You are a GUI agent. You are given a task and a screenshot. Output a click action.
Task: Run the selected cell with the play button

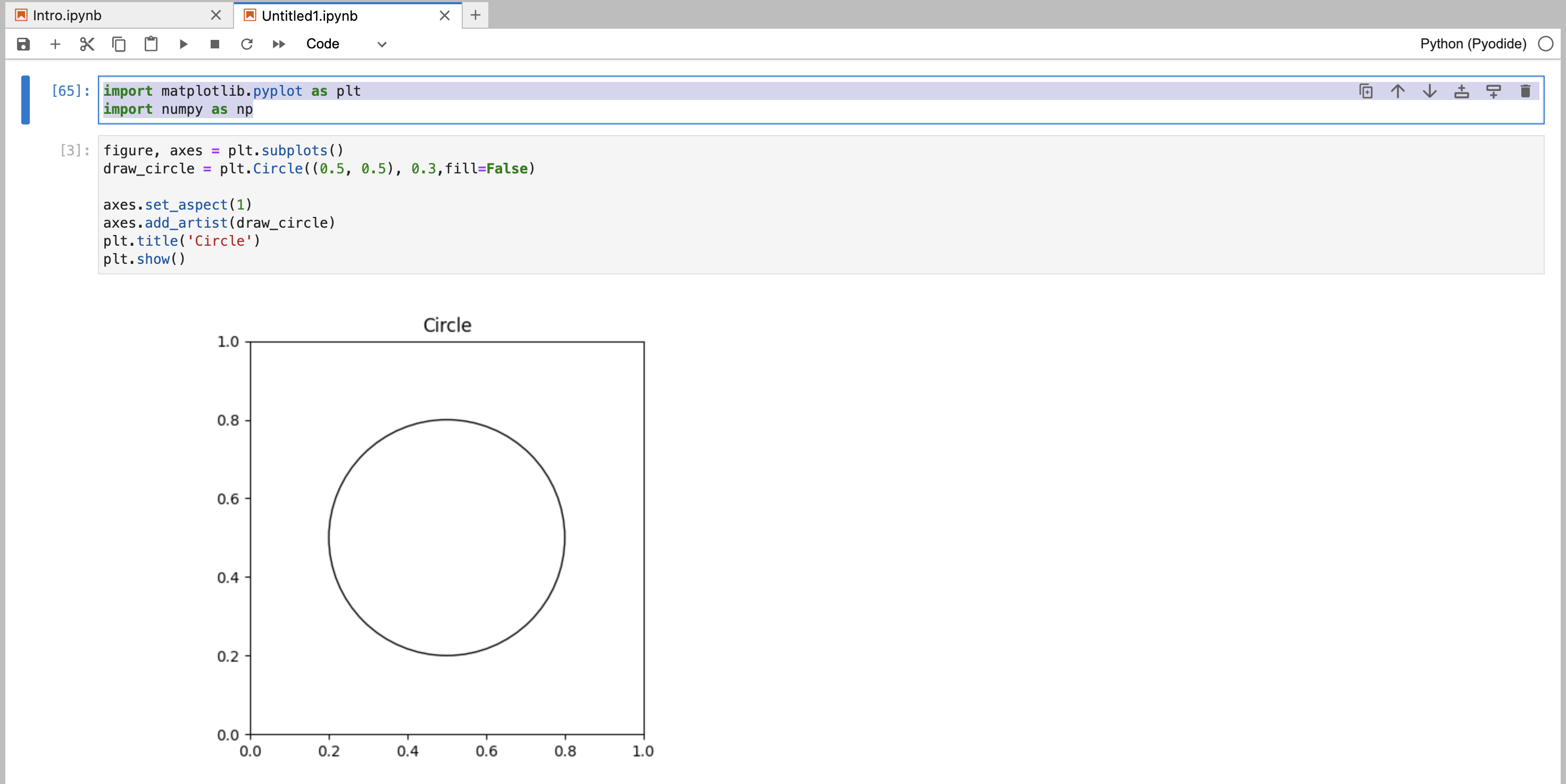click(183, 44)
